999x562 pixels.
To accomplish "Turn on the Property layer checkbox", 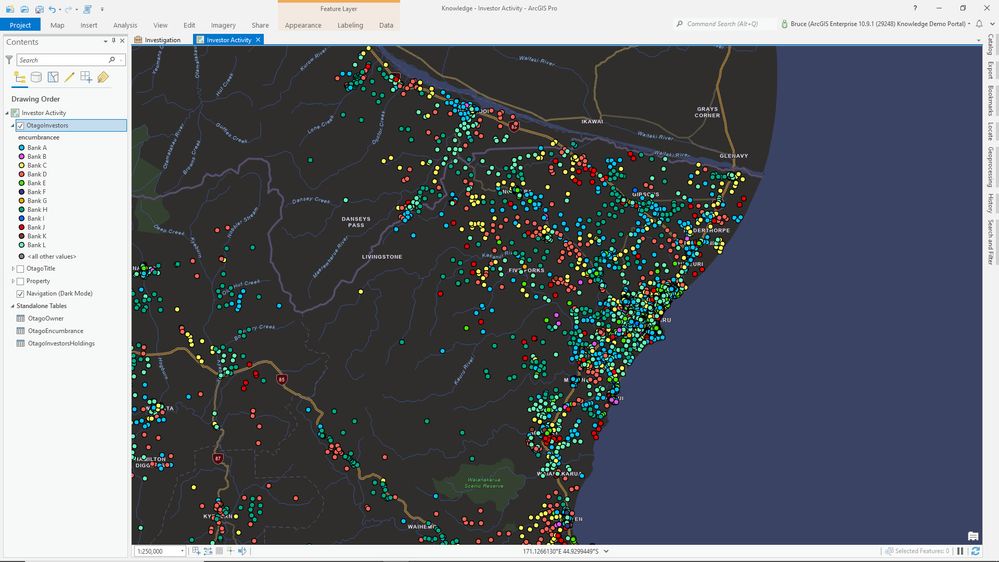I will tap(20, 281).
